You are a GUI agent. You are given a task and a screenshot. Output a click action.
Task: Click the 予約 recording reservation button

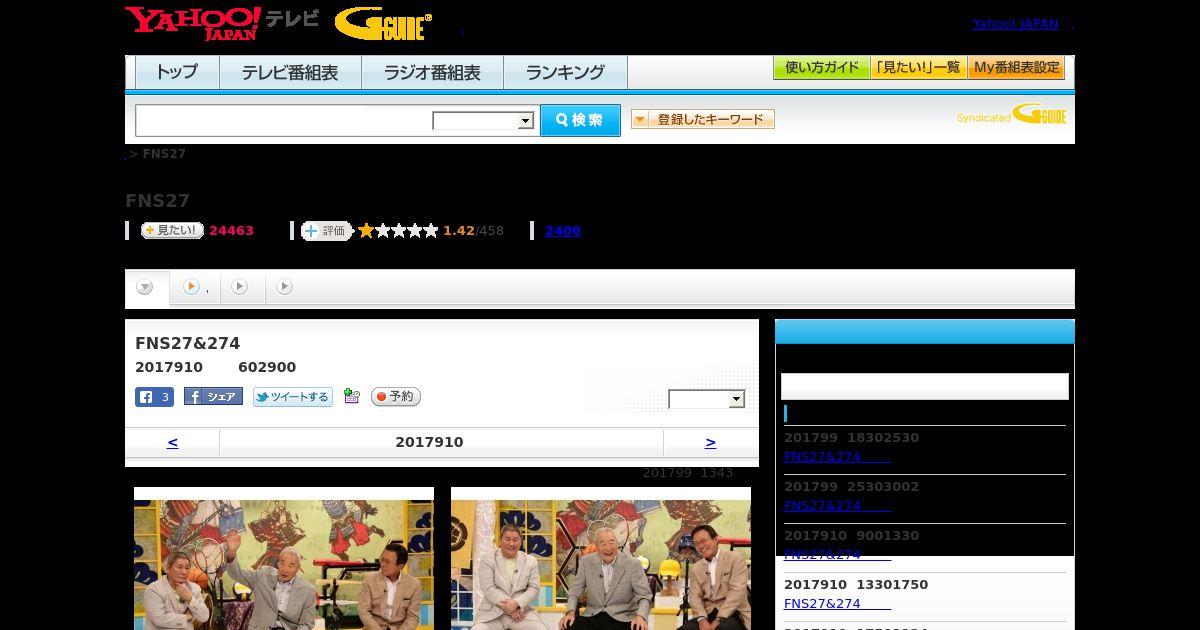tap(396, 397)
